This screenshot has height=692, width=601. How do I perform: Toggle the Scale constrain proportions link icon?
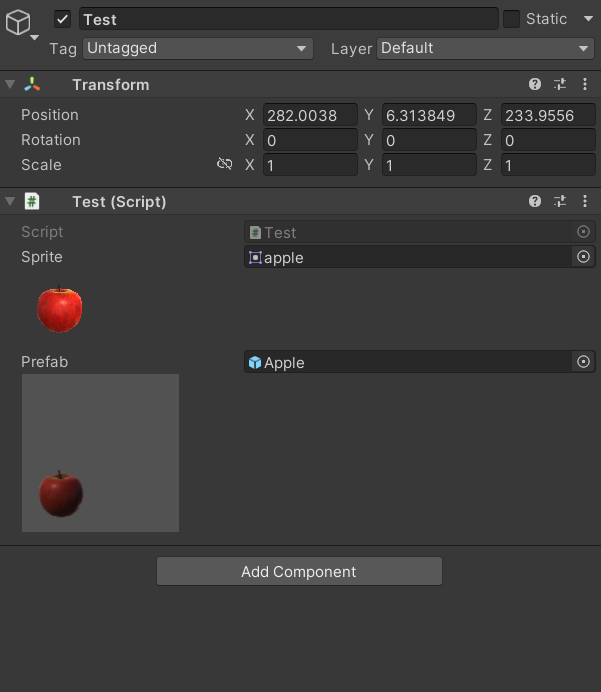tap(225, 164)
